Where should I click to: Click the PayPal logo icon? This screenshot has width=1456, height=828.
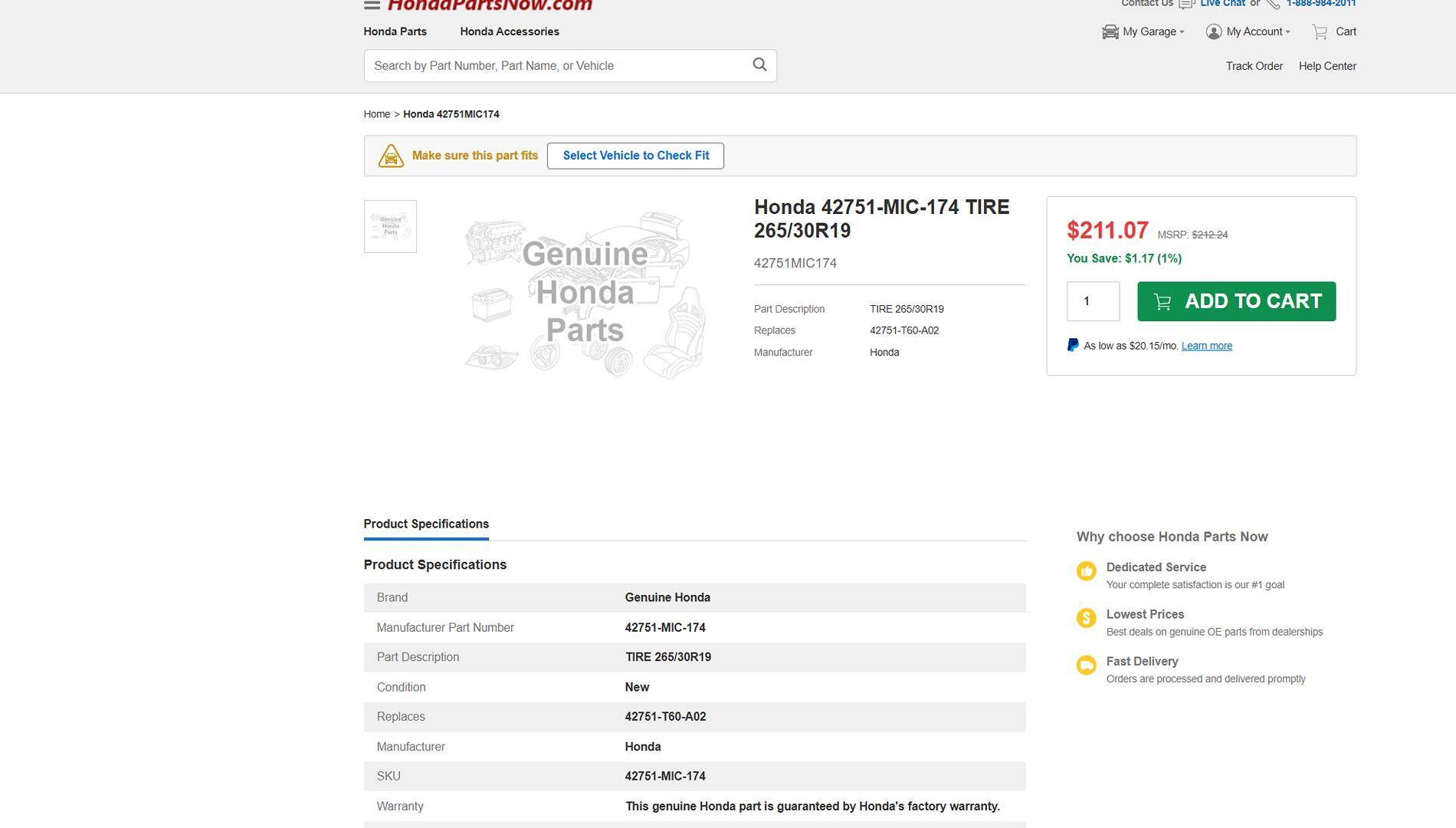pos(1073,346)
